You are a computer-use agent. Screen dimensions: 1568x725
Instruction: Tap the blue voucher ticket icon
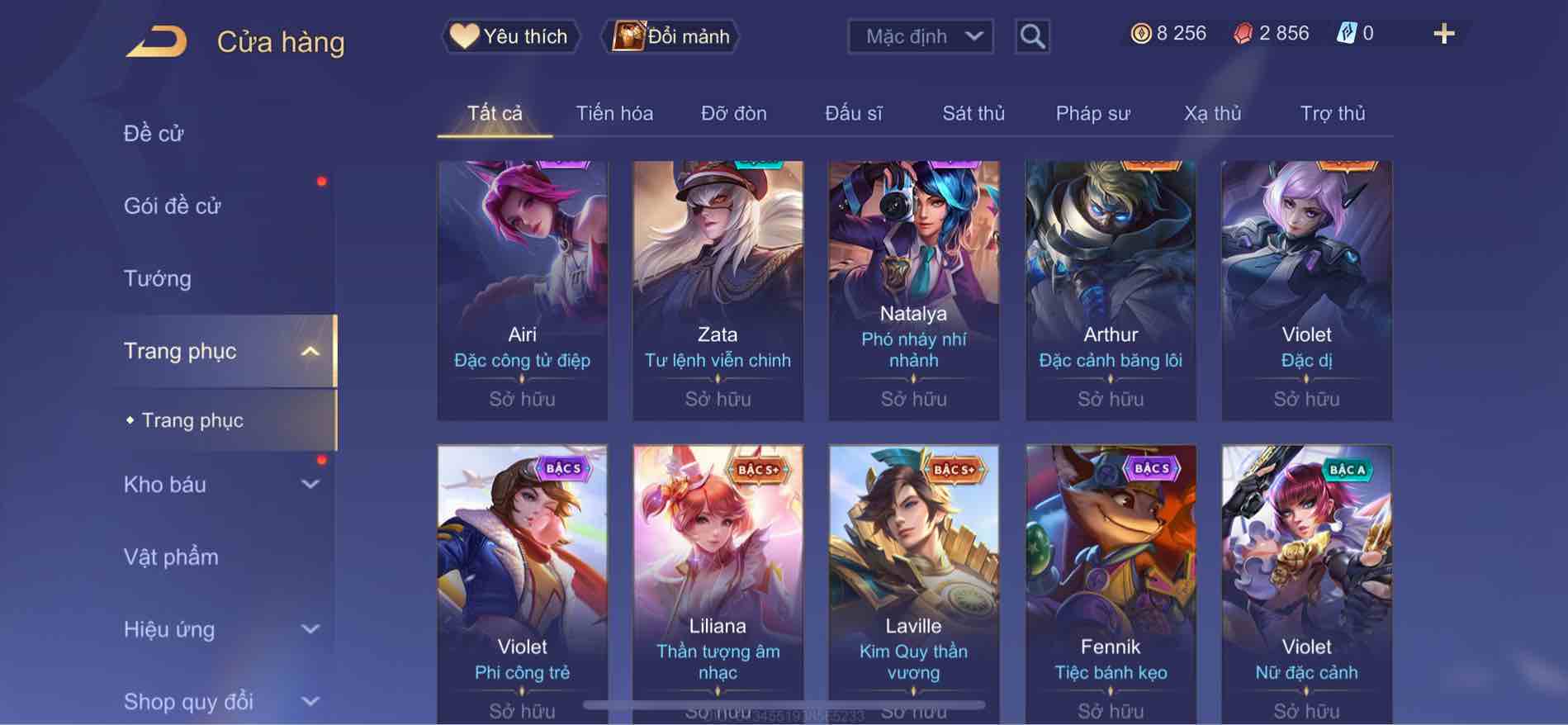point(1346,33)
